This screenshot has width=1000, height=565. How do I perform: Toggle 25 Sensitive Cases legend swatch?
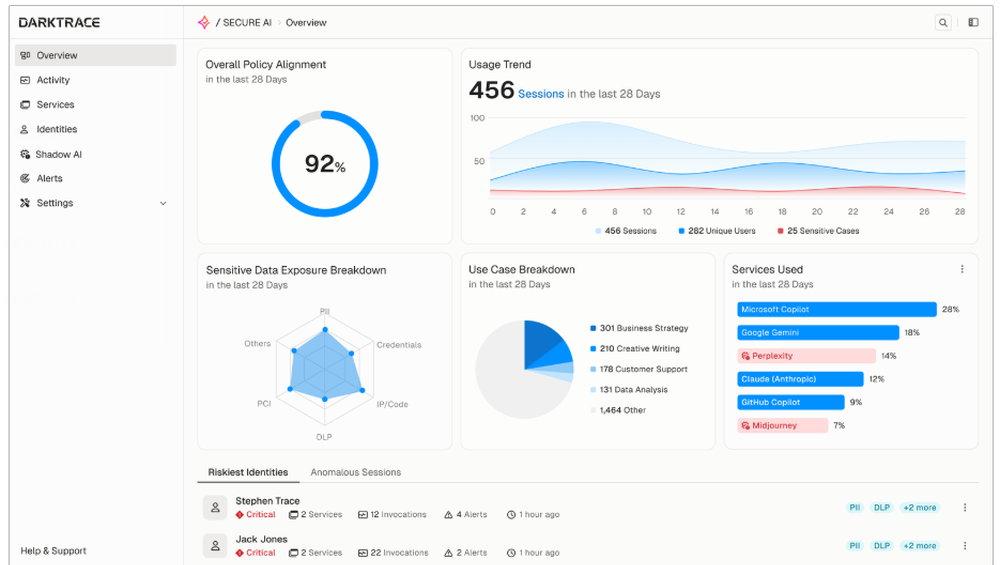(x=781, y=231)
